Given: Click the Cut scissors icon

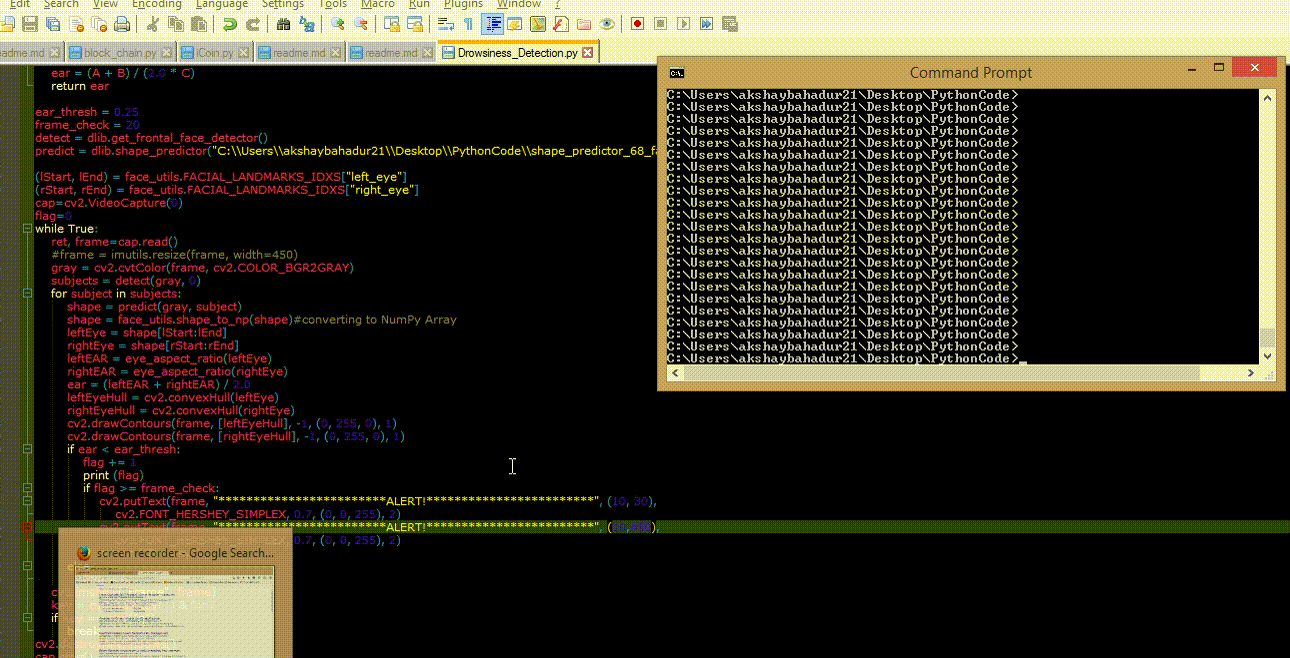Looking at the screenshot, I should pos(152,24).
